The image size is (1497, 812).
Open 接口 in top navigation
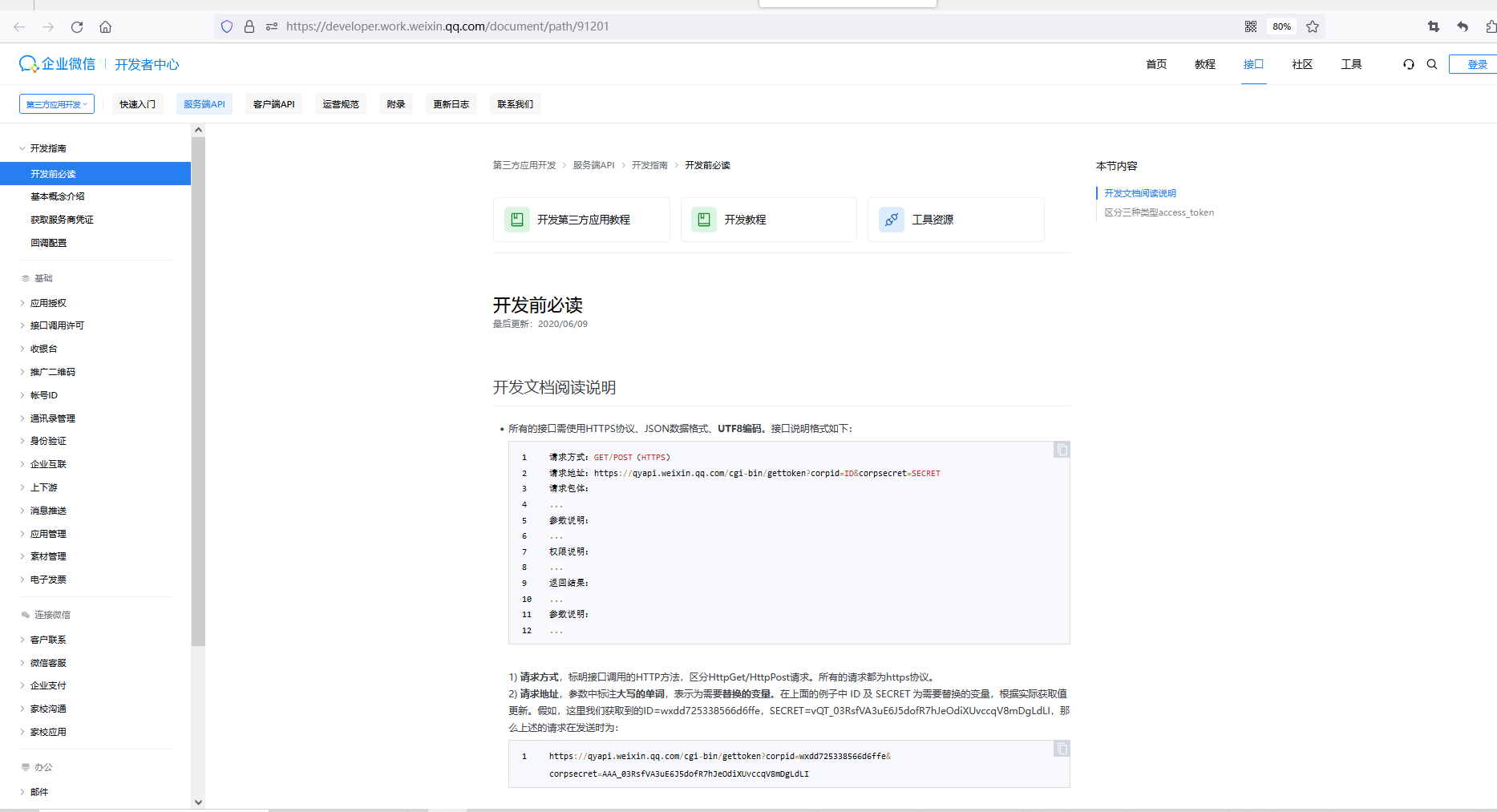pos(1254,64)
